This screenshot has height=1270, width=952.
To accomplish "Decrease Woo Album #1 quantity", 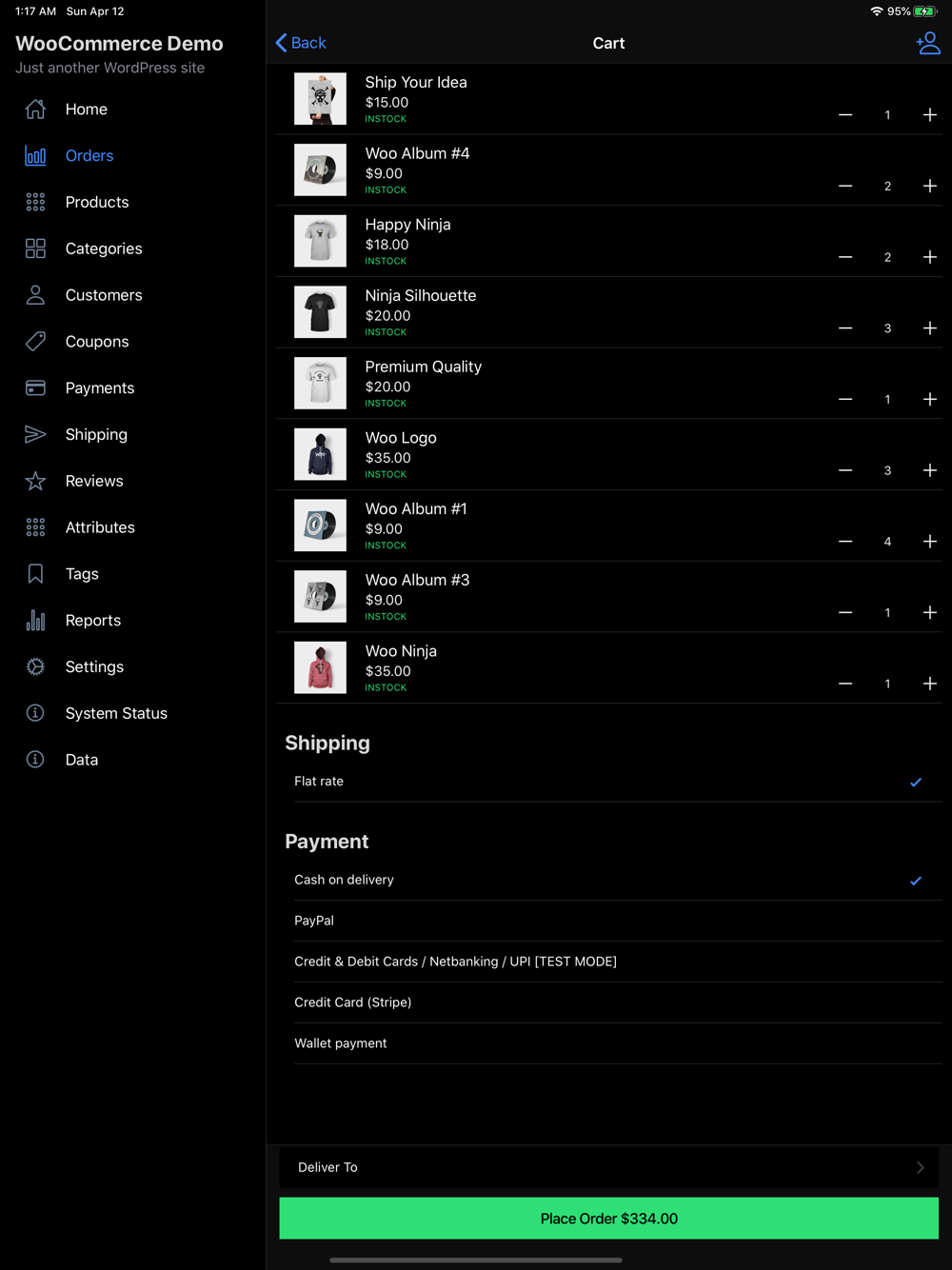I will pos(845,542).
